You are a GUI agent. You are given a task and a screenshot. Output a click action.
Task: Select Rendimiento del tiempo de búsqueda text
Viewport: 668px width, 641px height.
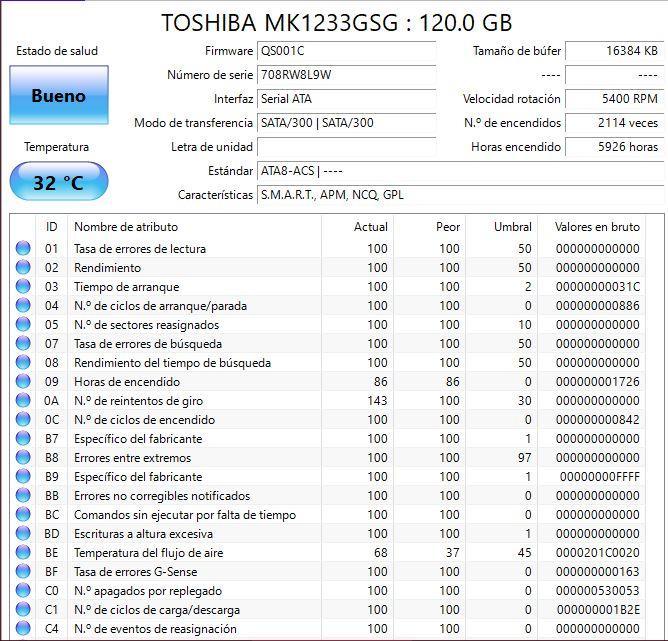tap(173, 362)
